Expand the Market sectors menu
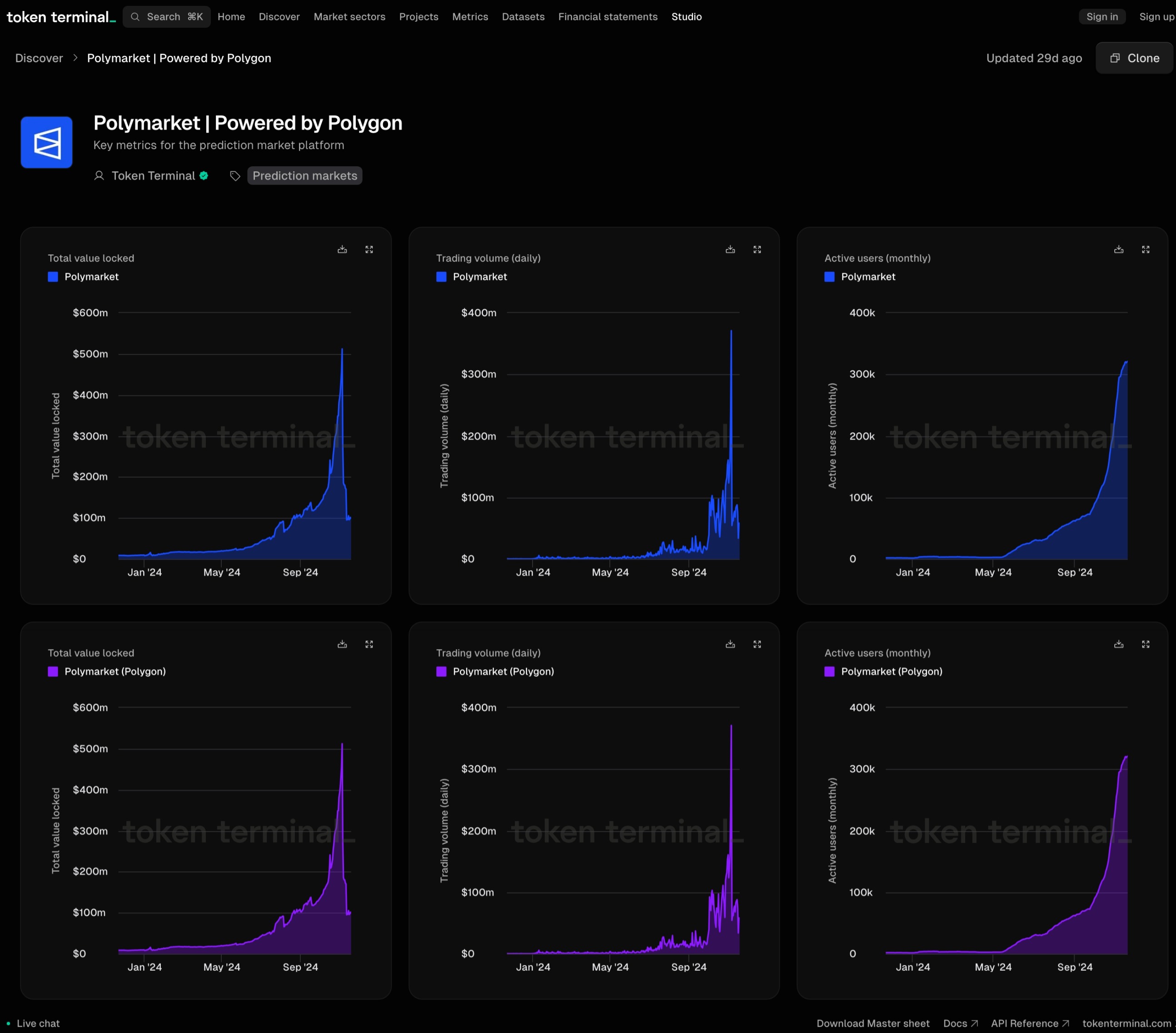The width and height of the screenshot is (1176, 1033). pyautogui.click(x=349, y=16)
